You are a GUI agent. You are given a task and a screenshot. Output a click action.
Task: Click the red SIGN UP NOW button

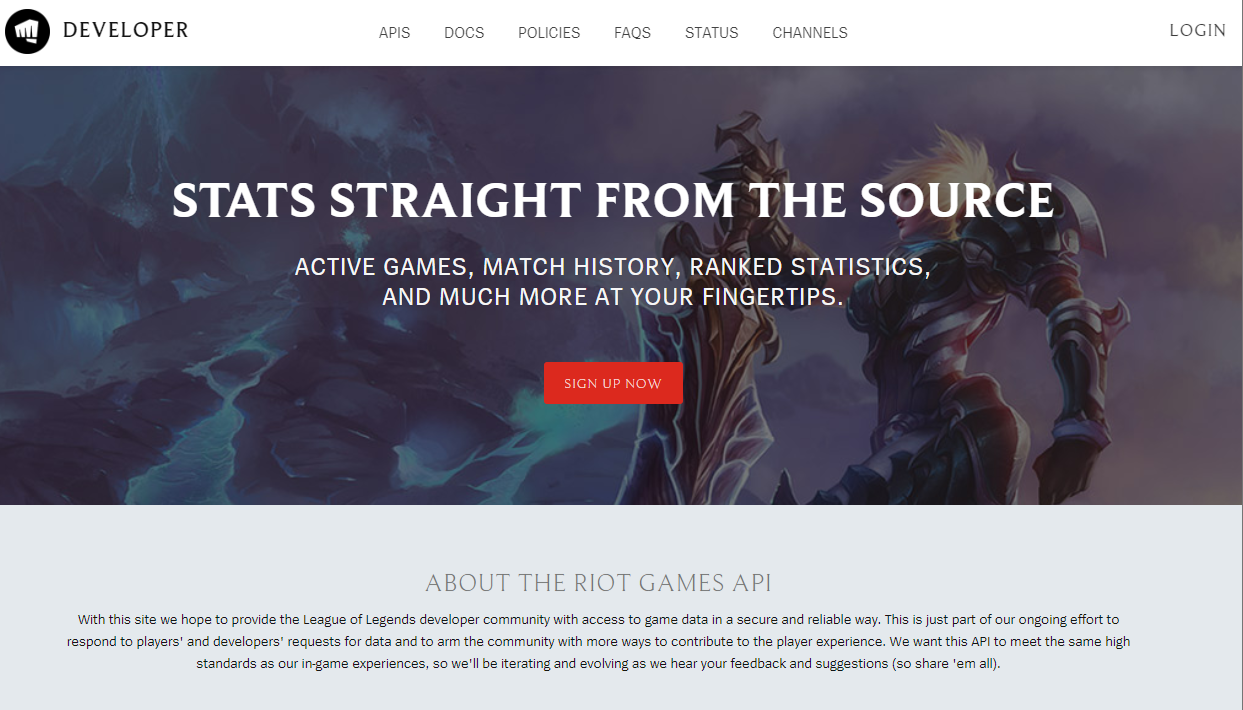tap(613, 383)
